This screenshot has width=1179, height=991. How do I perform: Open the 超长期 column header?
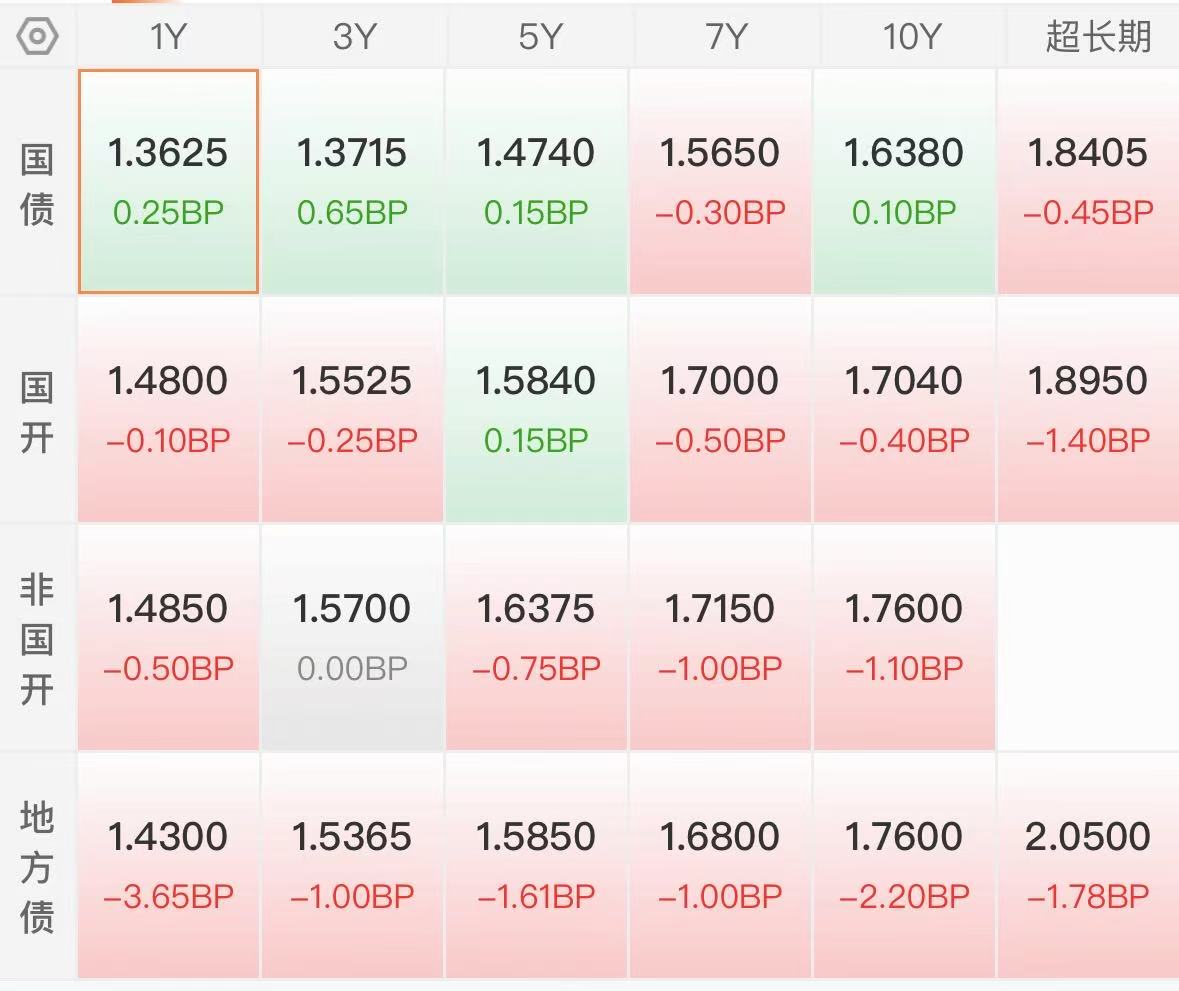click(1088, 37)
